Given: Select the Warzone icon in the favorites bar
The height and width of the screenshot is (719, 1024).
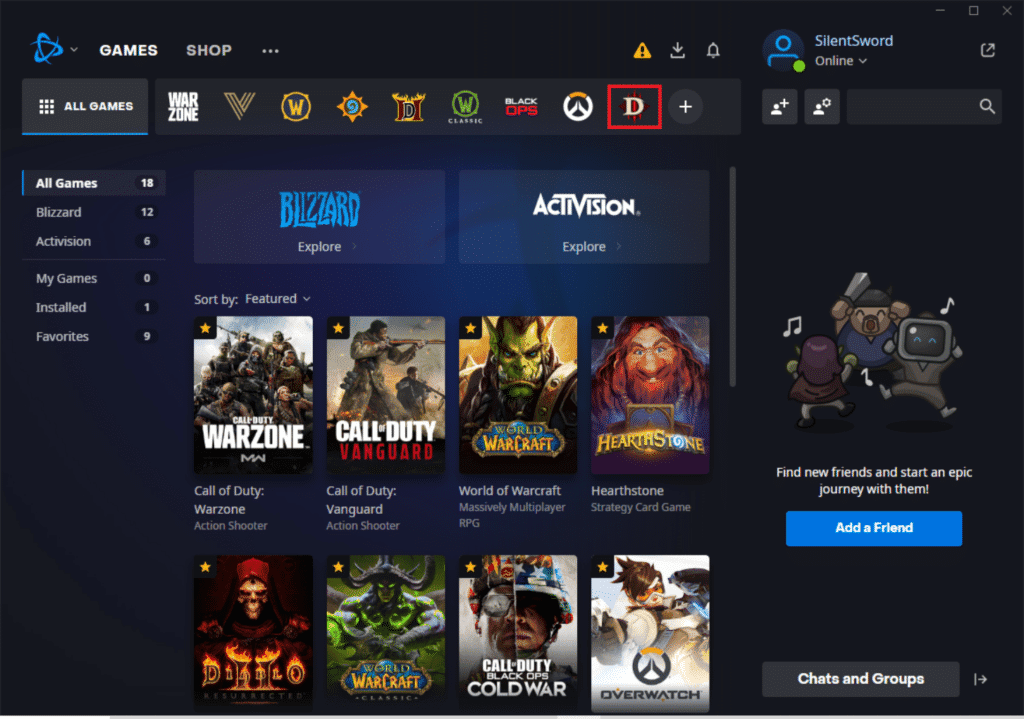Looking at the screenshot, I should [x=182, y=106].
